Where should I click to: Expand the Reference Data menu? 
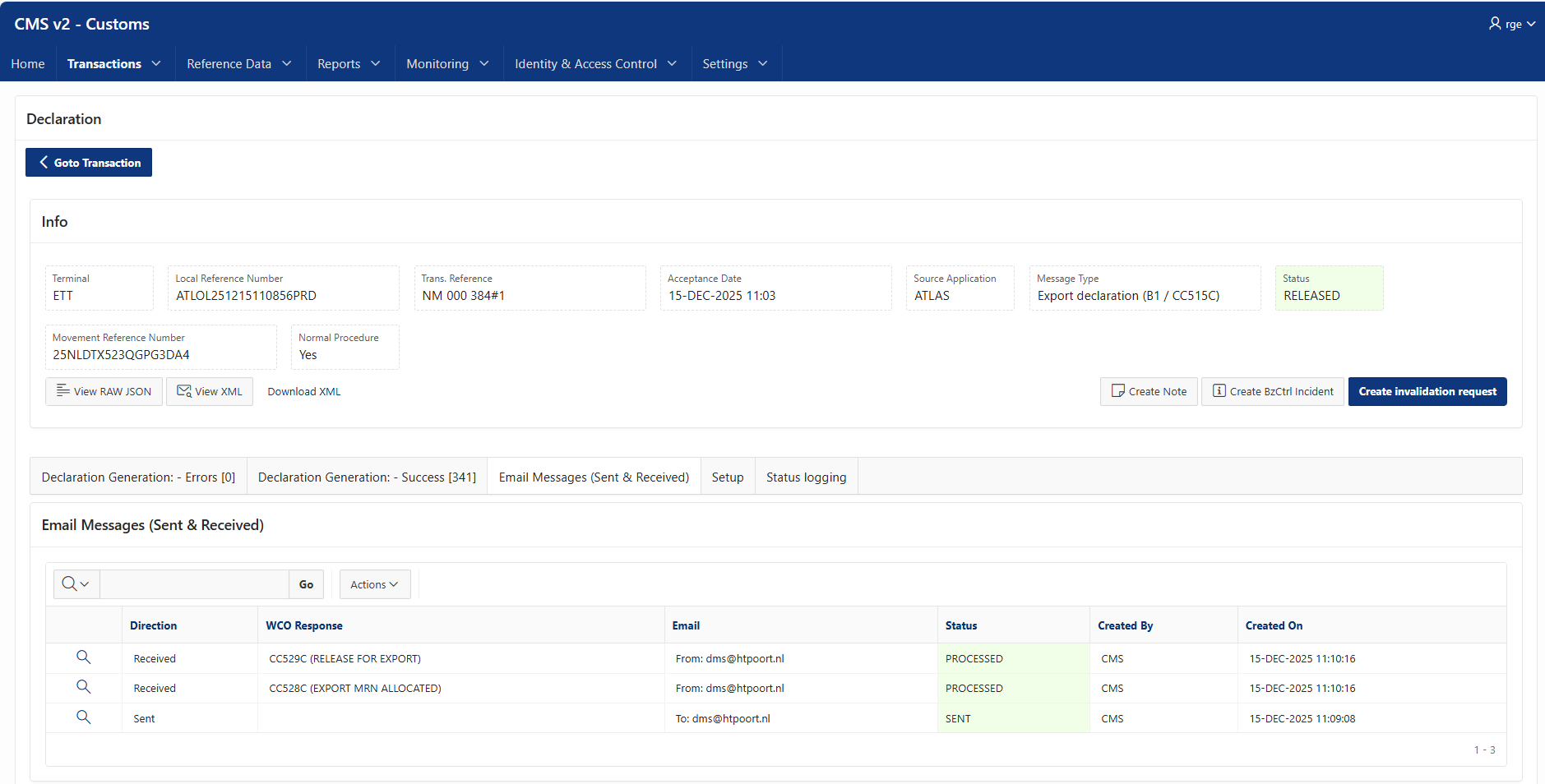(239, 63)
